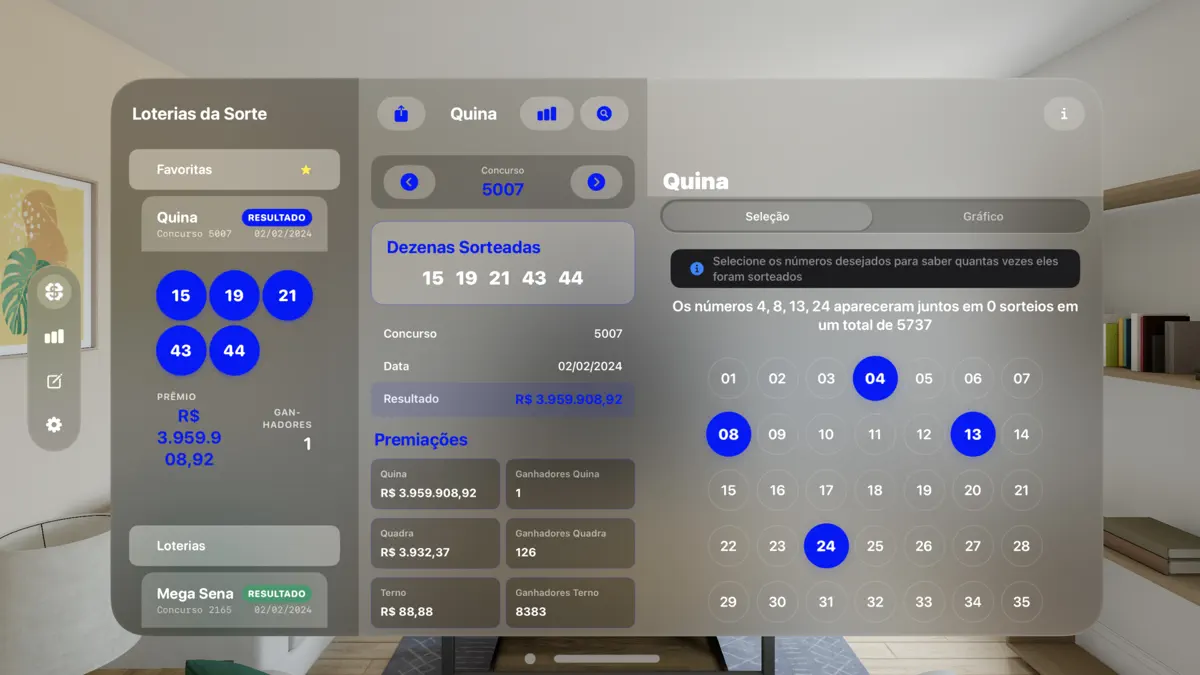Click the Ganhadores Quadra 126 cell
This screenshot has height=675, width=1200.
pyautogui.click(x=570, y=543)
